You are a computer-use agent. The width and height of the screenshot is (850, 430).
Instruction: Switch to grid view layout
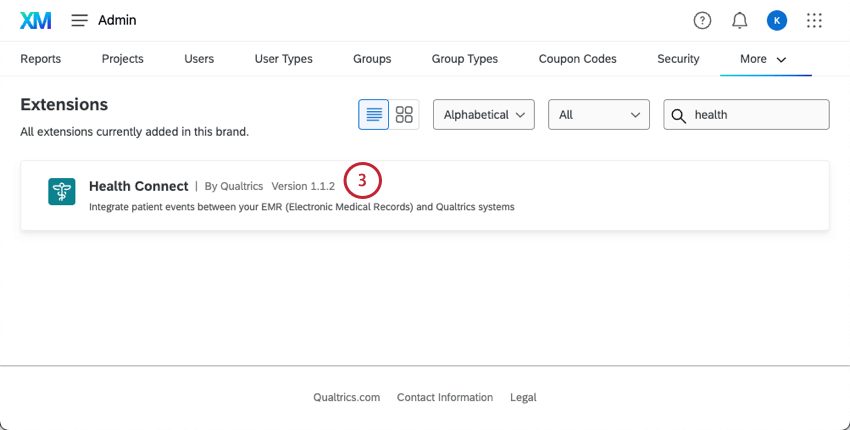tap(404, 115)
